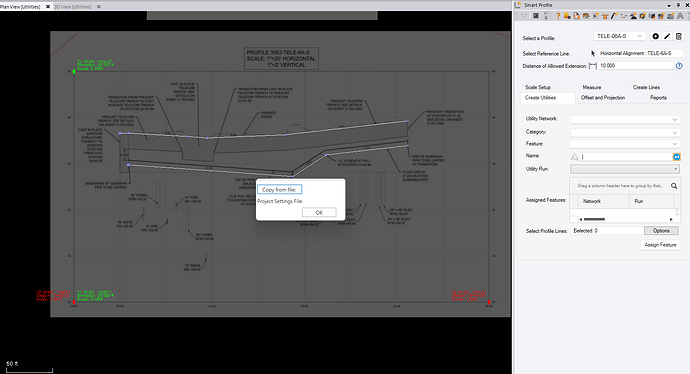The height and width of the screenshot is (374, 690).
Task: Switch to the Plan View [Utilities] tab
Action: pyautogui.click(x=20, y=7)
